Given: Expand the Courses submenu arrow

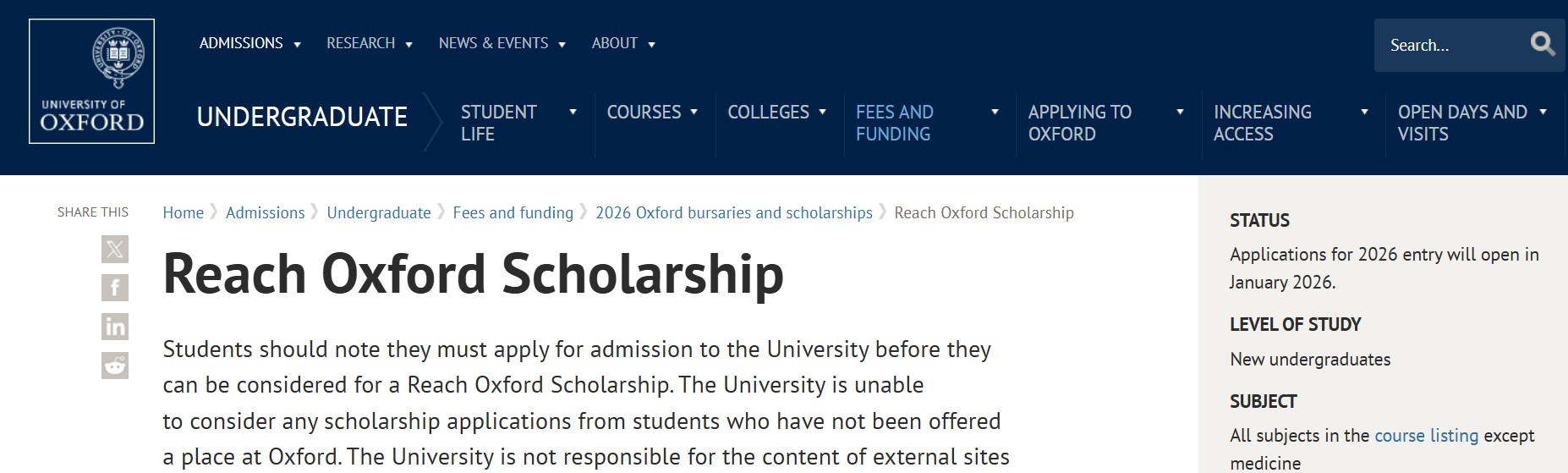Looking at the screenshot, I should 694,112.
